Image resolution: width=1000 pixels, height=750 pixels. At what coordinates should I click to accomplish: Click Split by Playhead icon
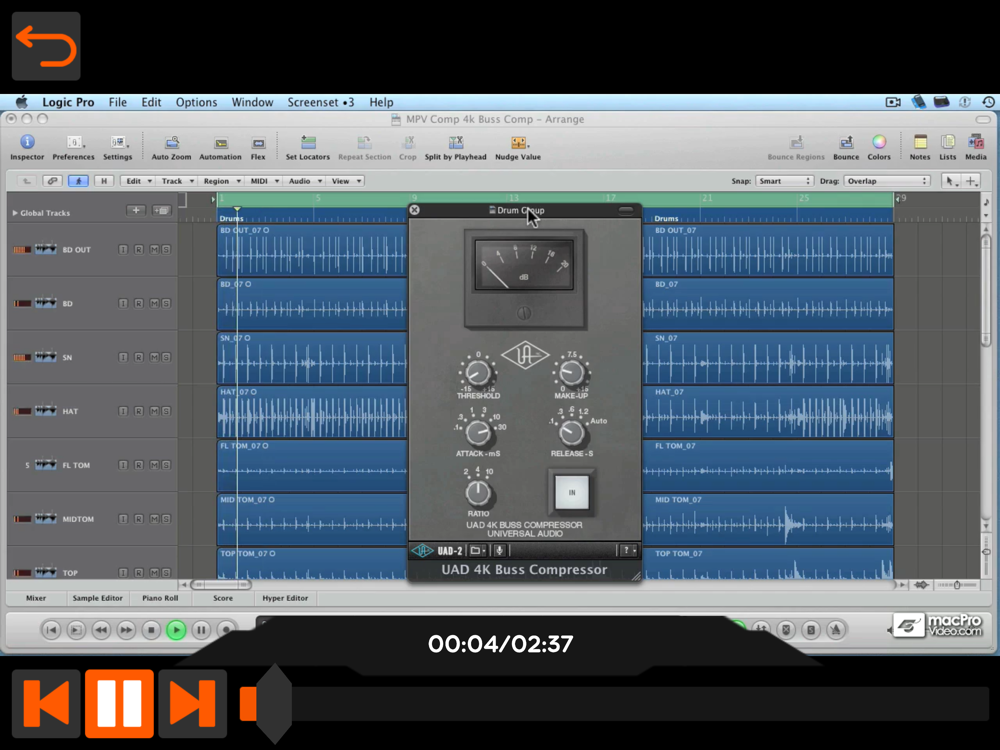coord(456,147)
